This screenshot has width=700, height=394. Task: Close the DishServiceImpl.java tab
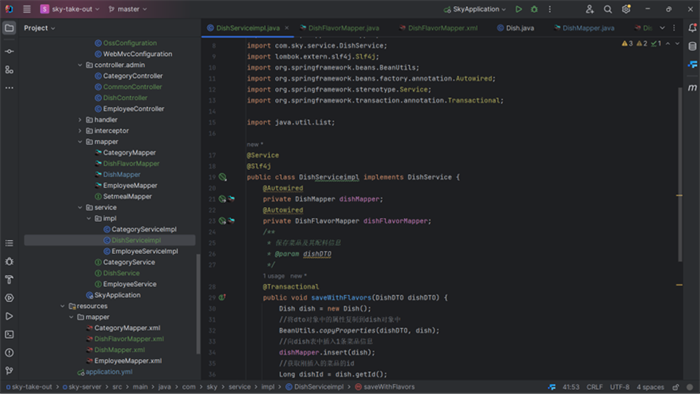pyautogui.click(x=287, y=28)
